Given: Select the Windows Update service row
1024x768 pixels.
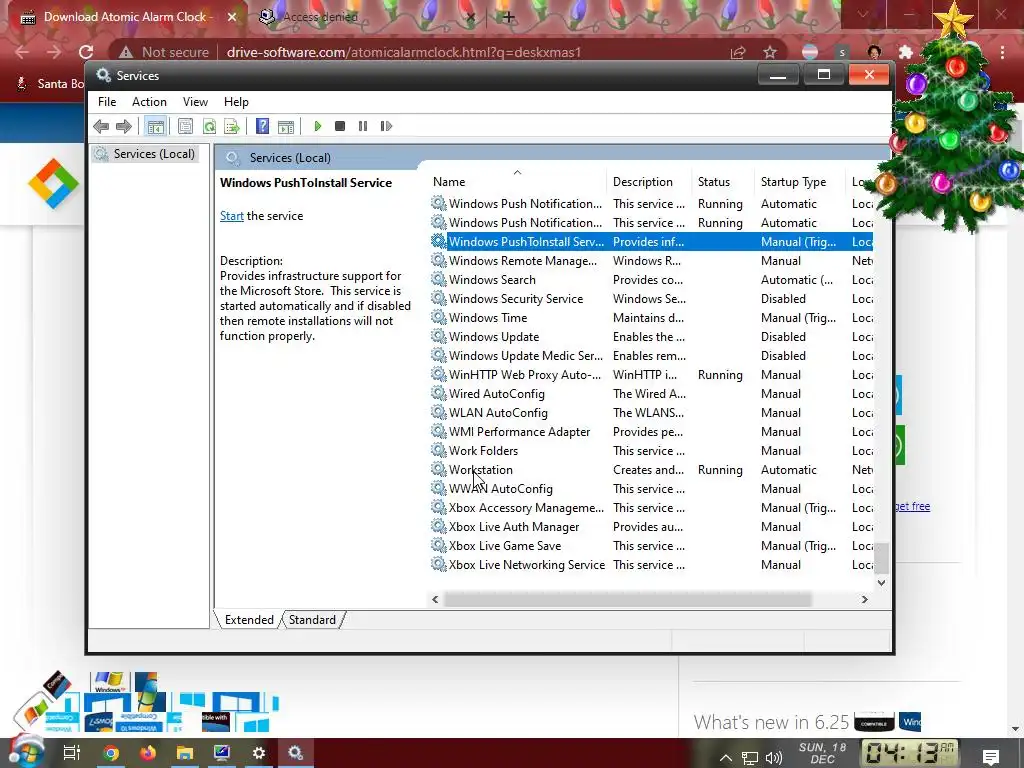Looking at the screenshot, I should 651,337.
